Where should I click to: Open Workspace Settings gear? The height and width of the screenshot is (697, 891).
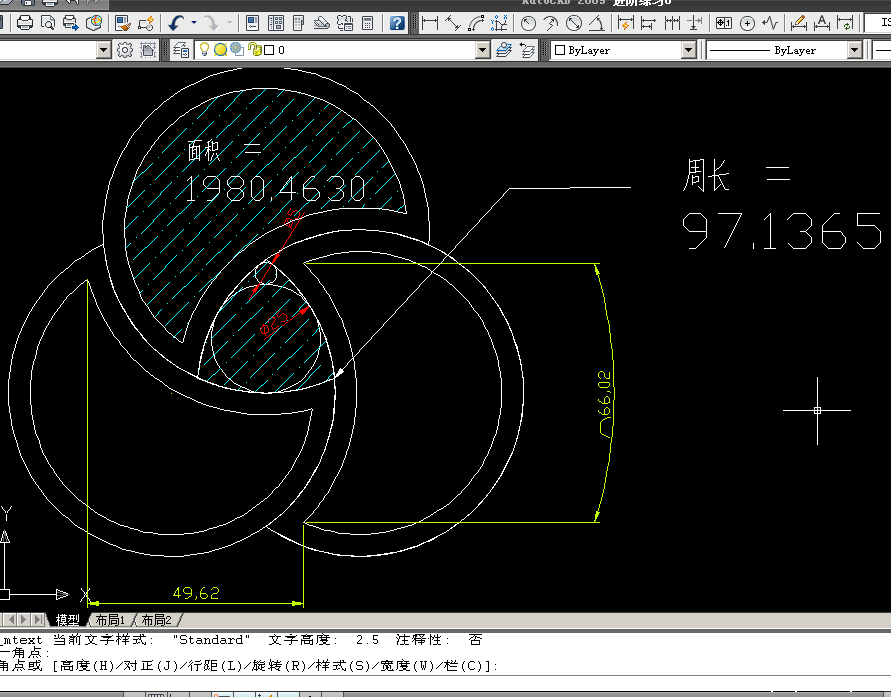point(124,50)
